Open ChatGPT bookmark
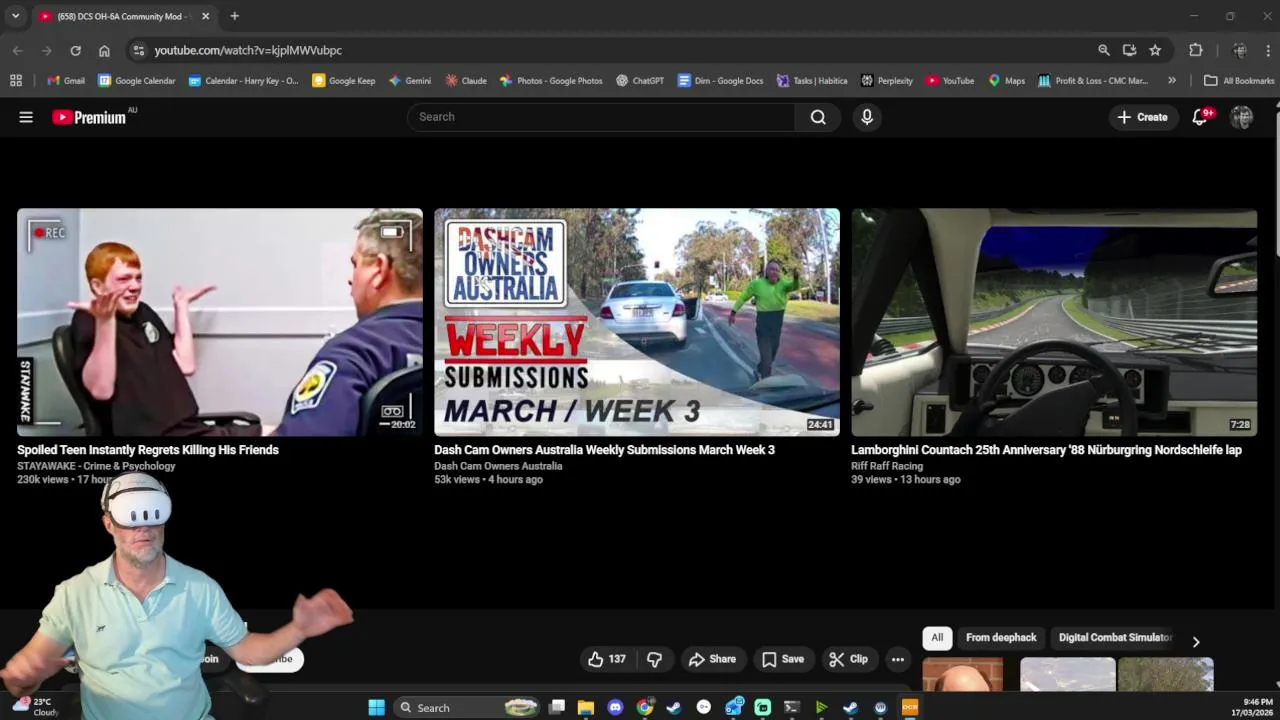Screen dimensions: 1280x720 [640, 81]
